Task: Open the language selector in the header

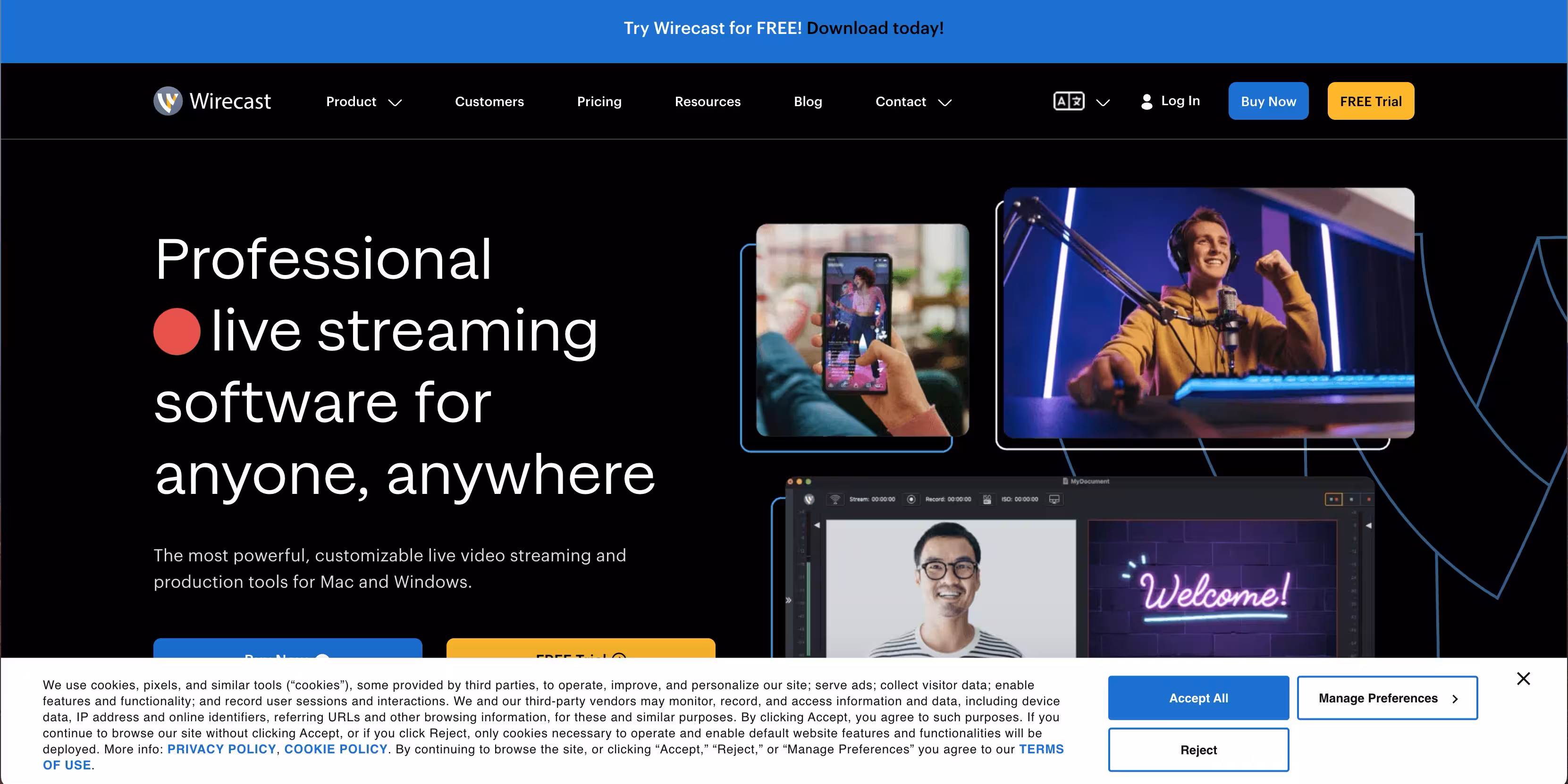Action: 1082,101
